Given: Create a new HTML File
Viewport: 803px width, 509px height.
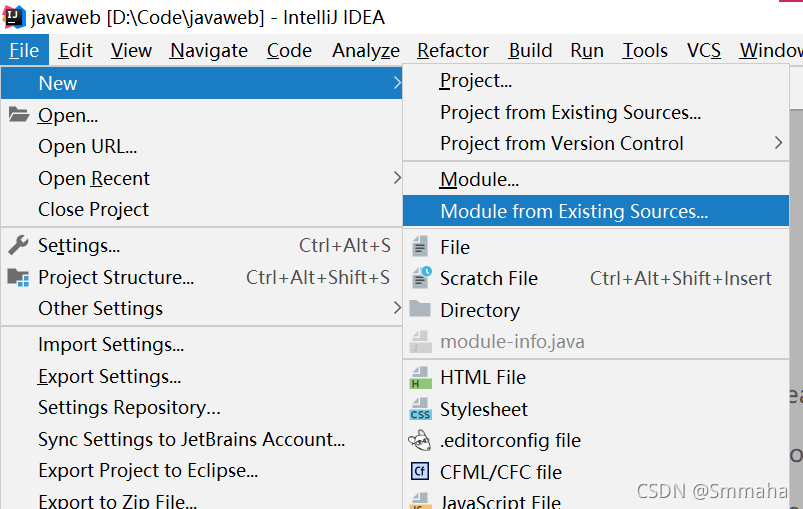Looking at the screenshot, I should (596, 377).
